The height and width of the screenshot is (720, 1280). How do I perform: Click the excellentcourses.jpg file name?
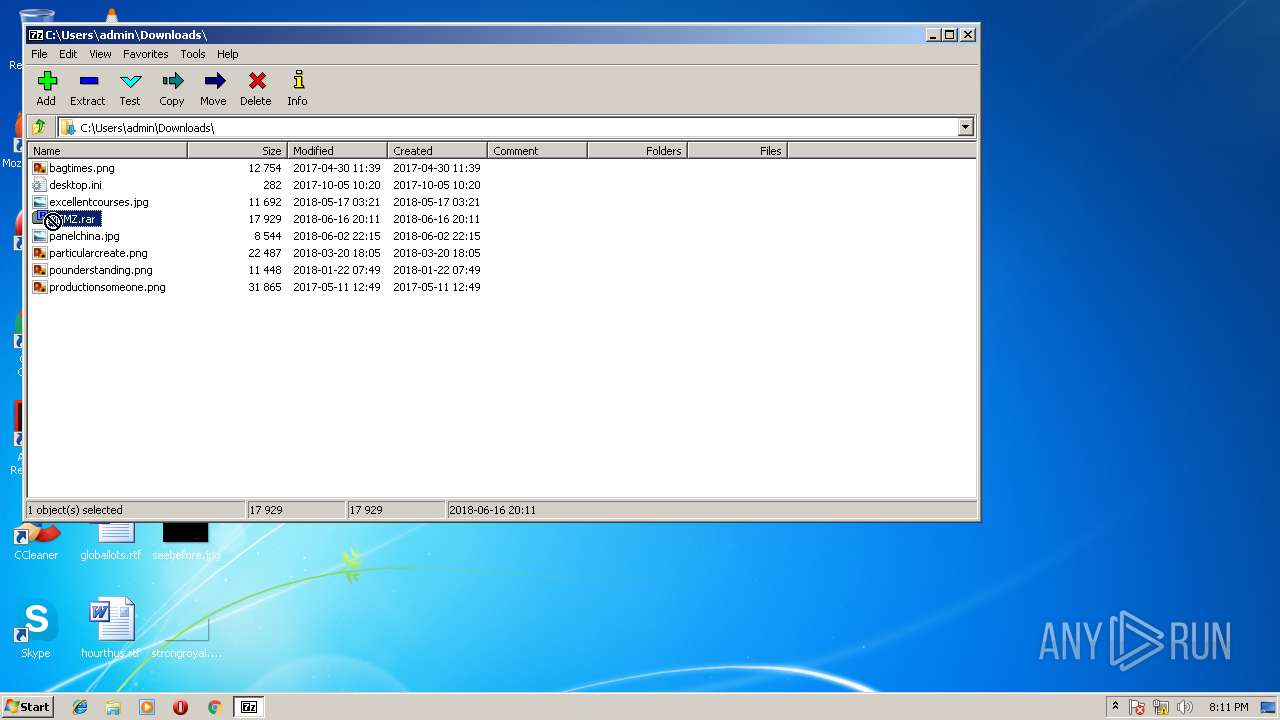99,202
